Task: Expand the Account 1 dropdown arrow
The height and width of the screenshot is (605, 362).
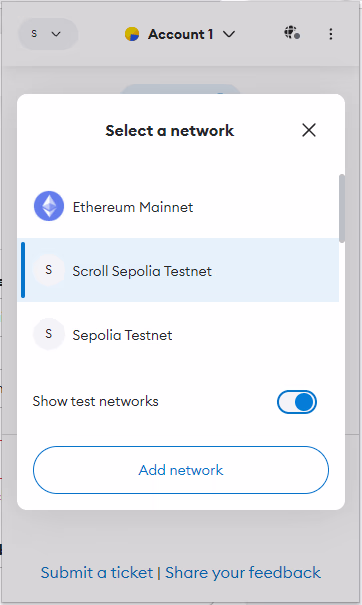Action: point(229,34)
